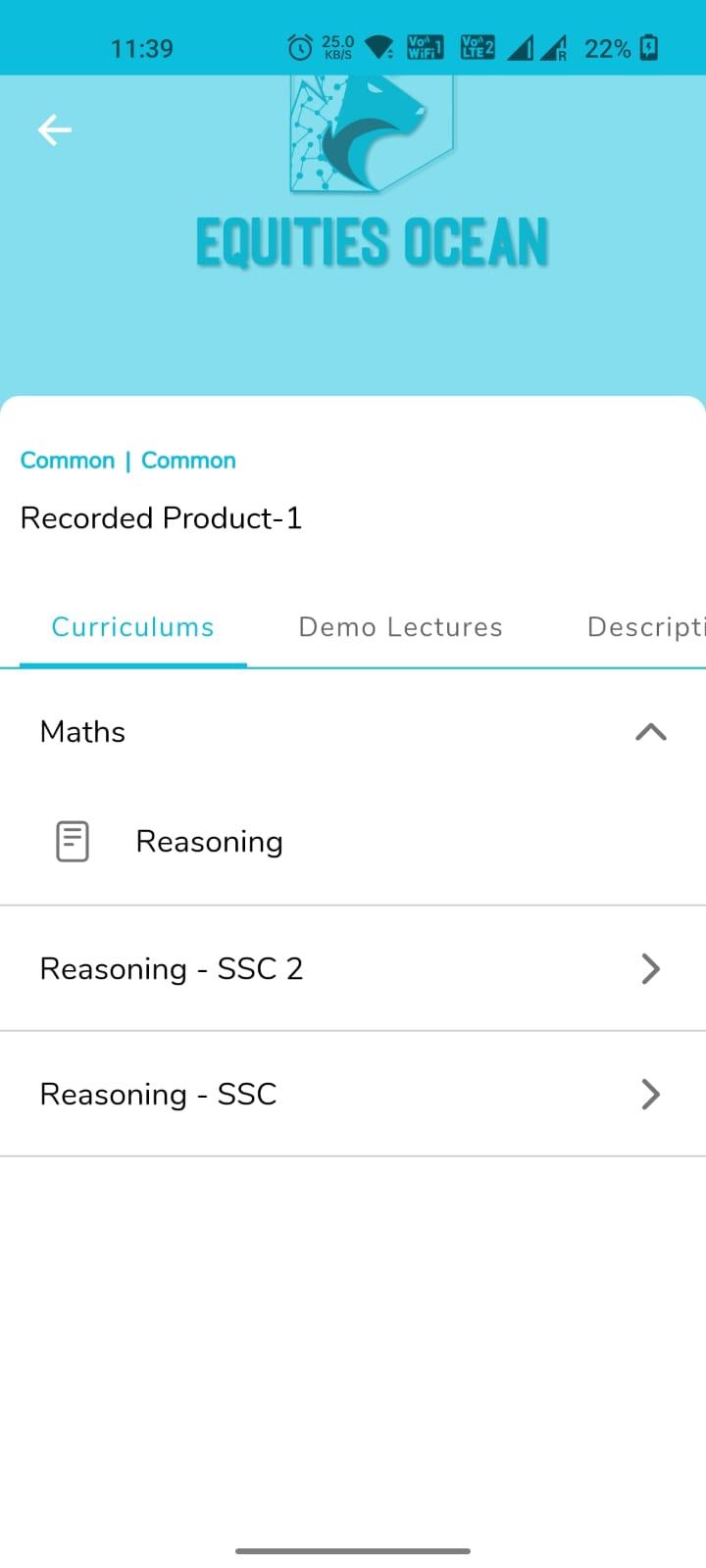Tap the alarm clock status icon
The width and height of the screenshot is (706, 1568).
click(x=300, y=47)
